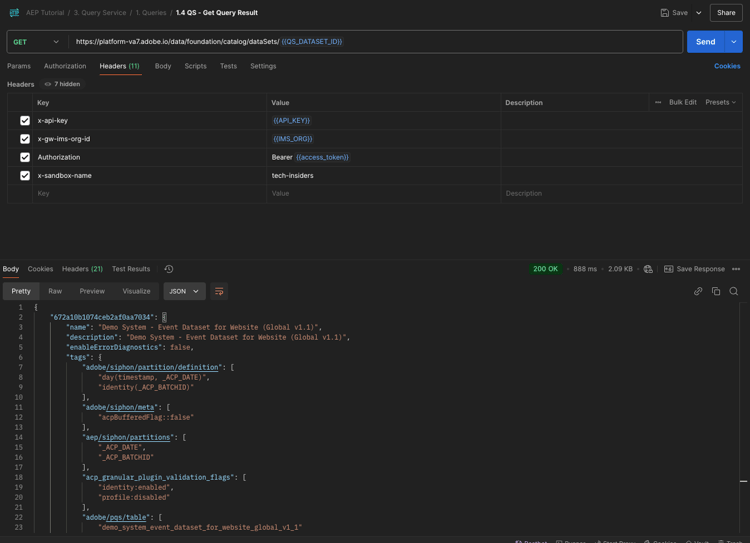
Task: Click the Share button
Action: tap(726, 13)
